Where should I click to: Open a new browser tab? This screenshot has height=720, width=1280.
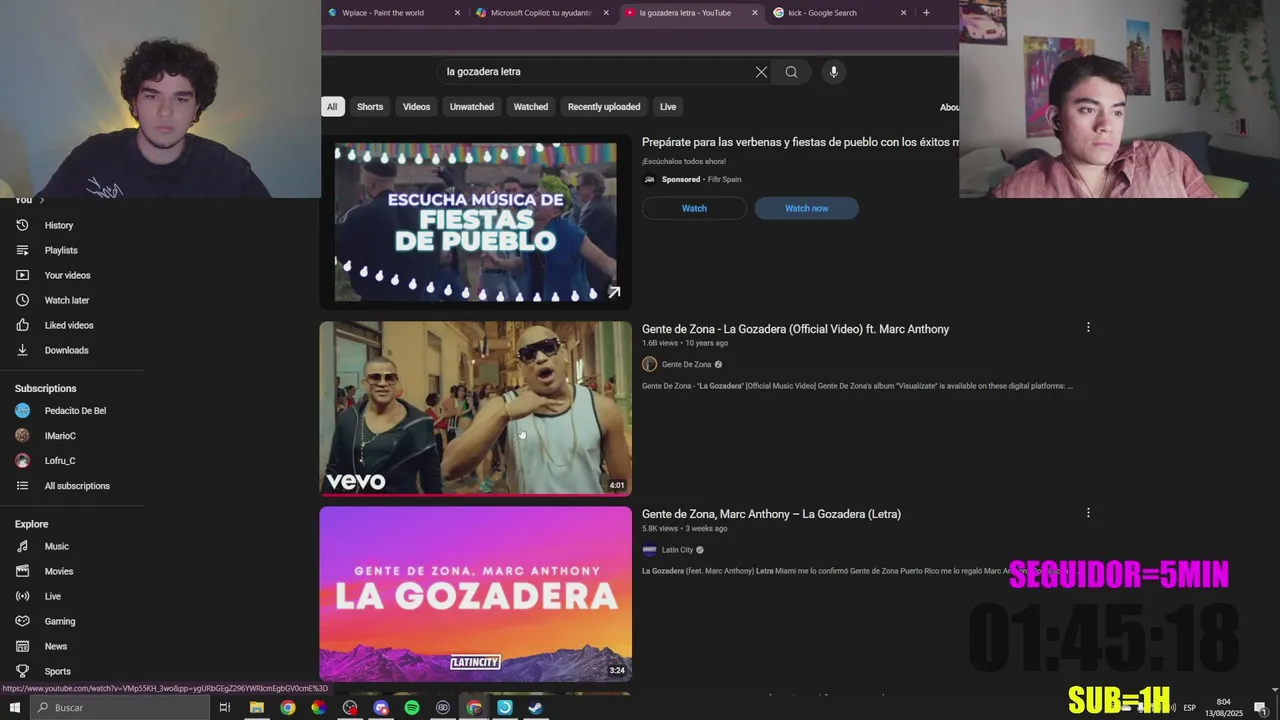926,13
